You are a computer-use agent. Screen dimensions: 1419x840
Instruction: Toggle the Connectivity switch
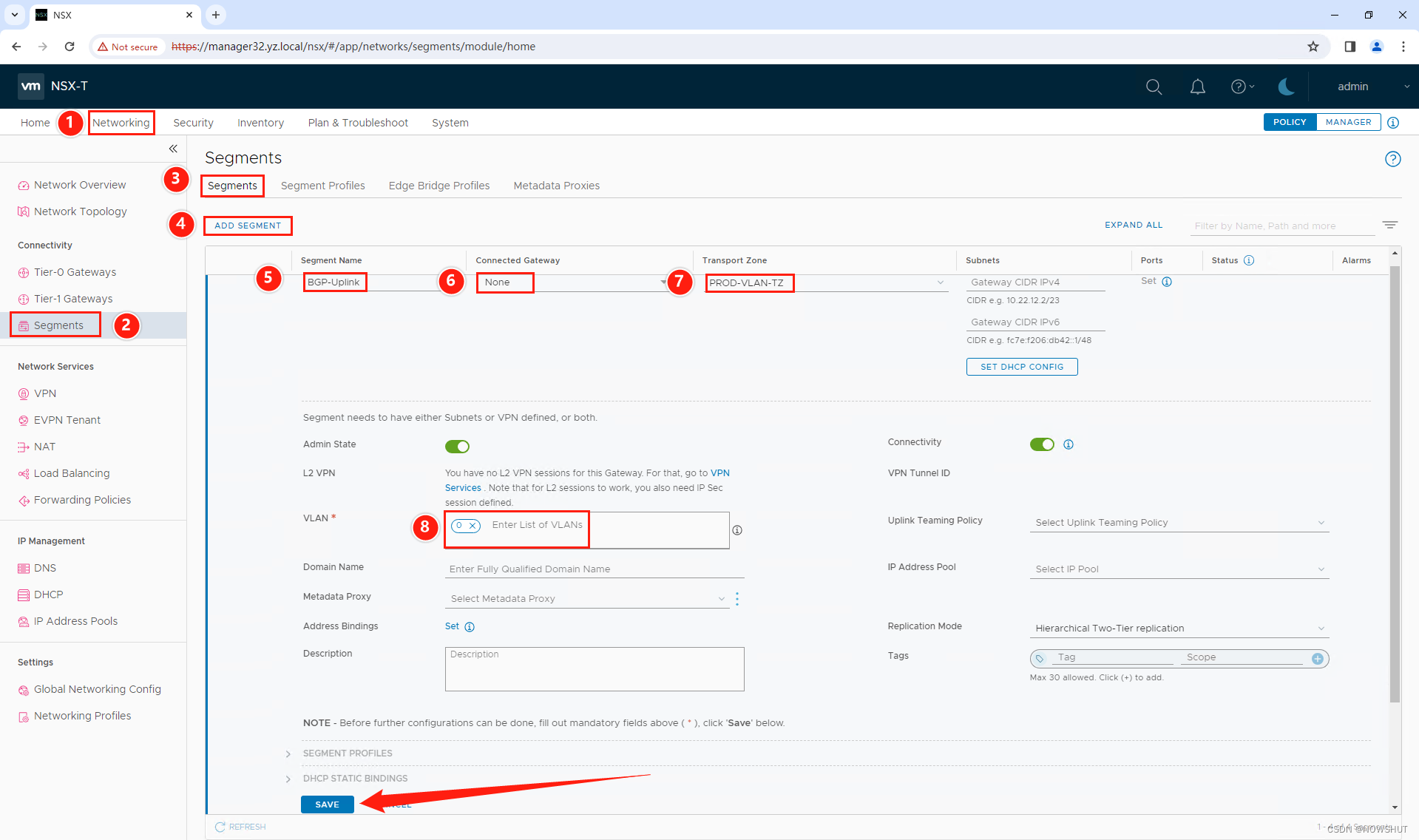(x=1042, y=444)
